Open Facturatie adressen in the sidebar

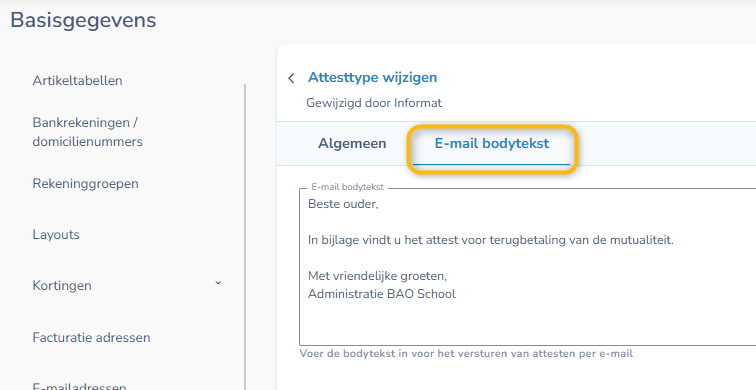coord(91,337)
